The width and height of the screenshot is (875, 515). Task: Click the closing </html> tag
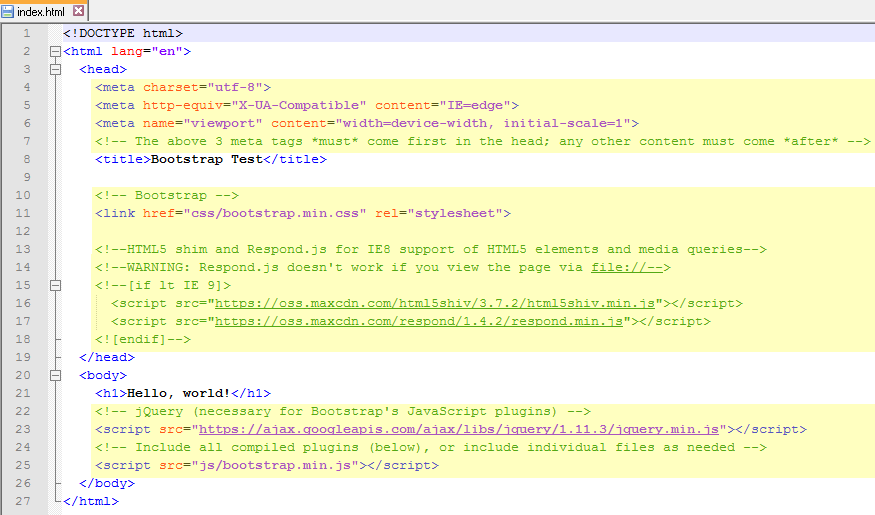pyautogui.click(x=91, y=502)
